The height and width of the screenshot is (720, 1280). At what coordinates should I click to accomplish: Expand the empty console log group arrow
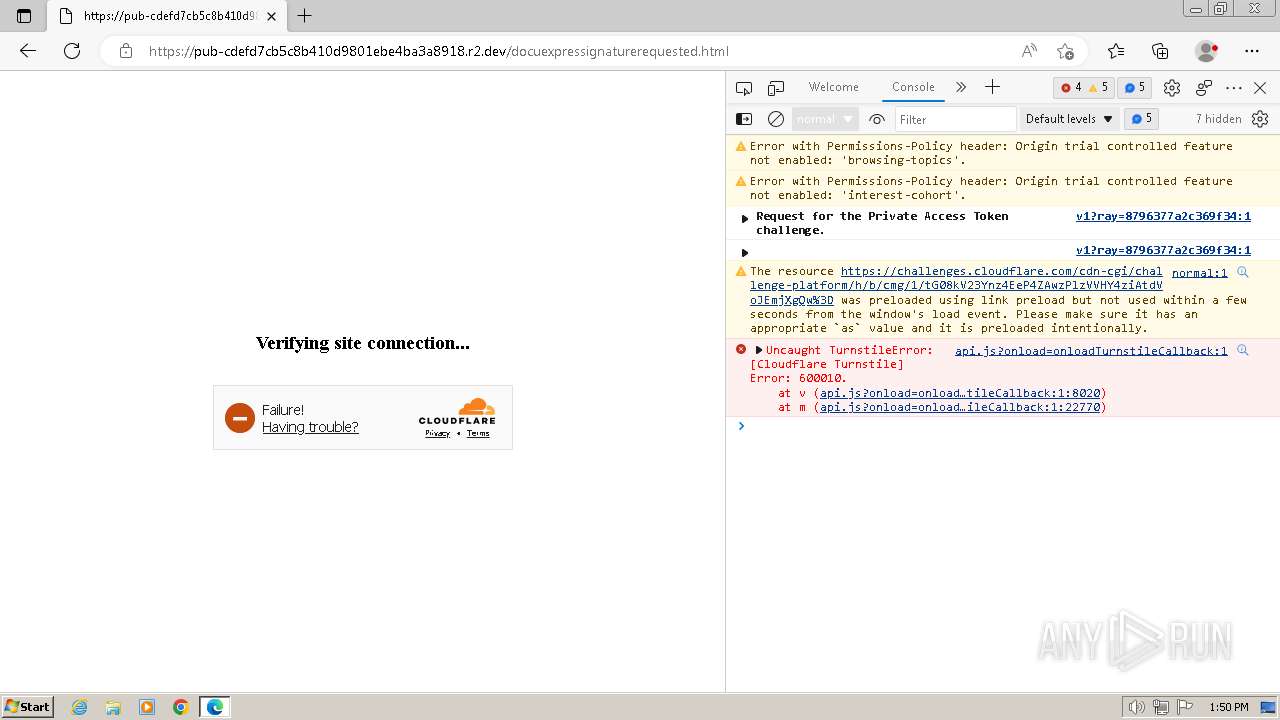tap(745, 252)
